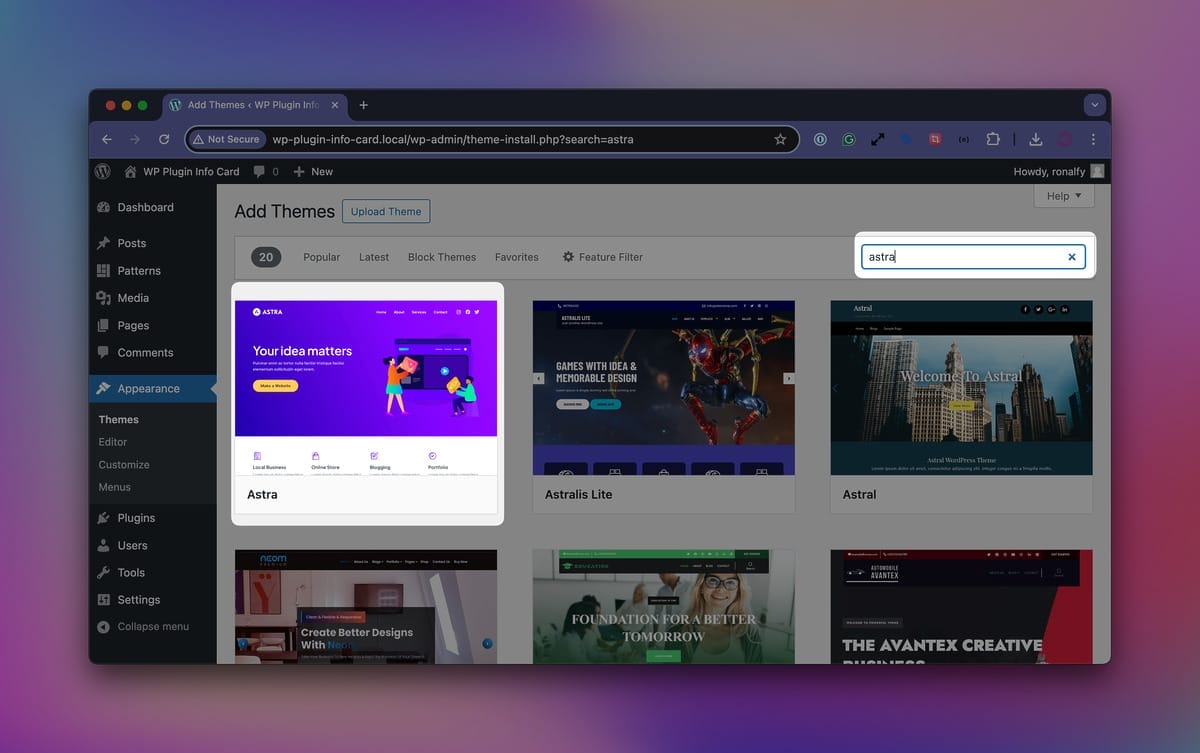Open the Chrome three-dot menu
The image size is (1200, 753).
point(1093,139)
